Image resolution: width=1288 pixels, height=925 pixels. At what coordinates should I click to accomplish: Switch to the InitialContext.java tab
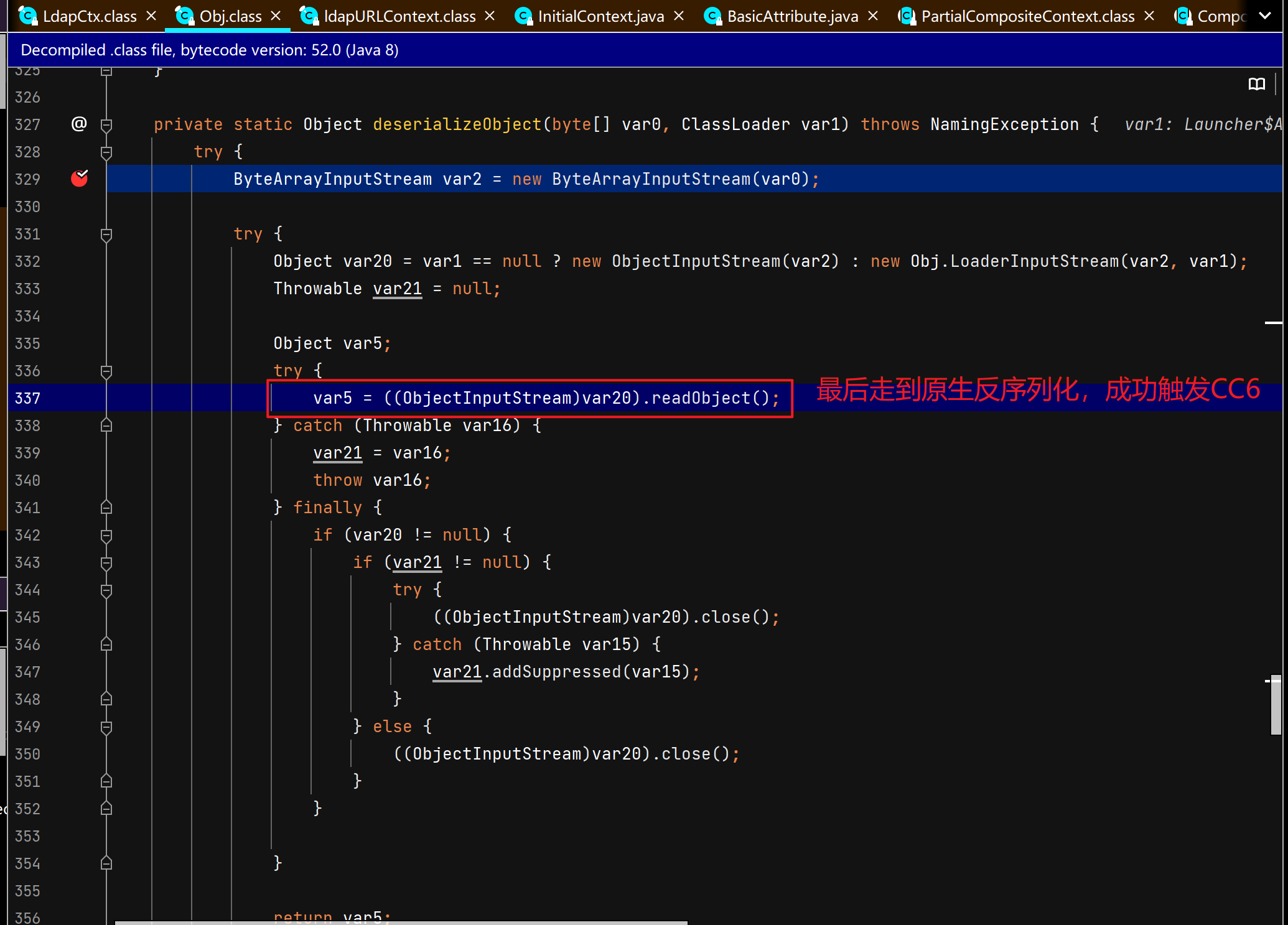[x=600, y=16]
